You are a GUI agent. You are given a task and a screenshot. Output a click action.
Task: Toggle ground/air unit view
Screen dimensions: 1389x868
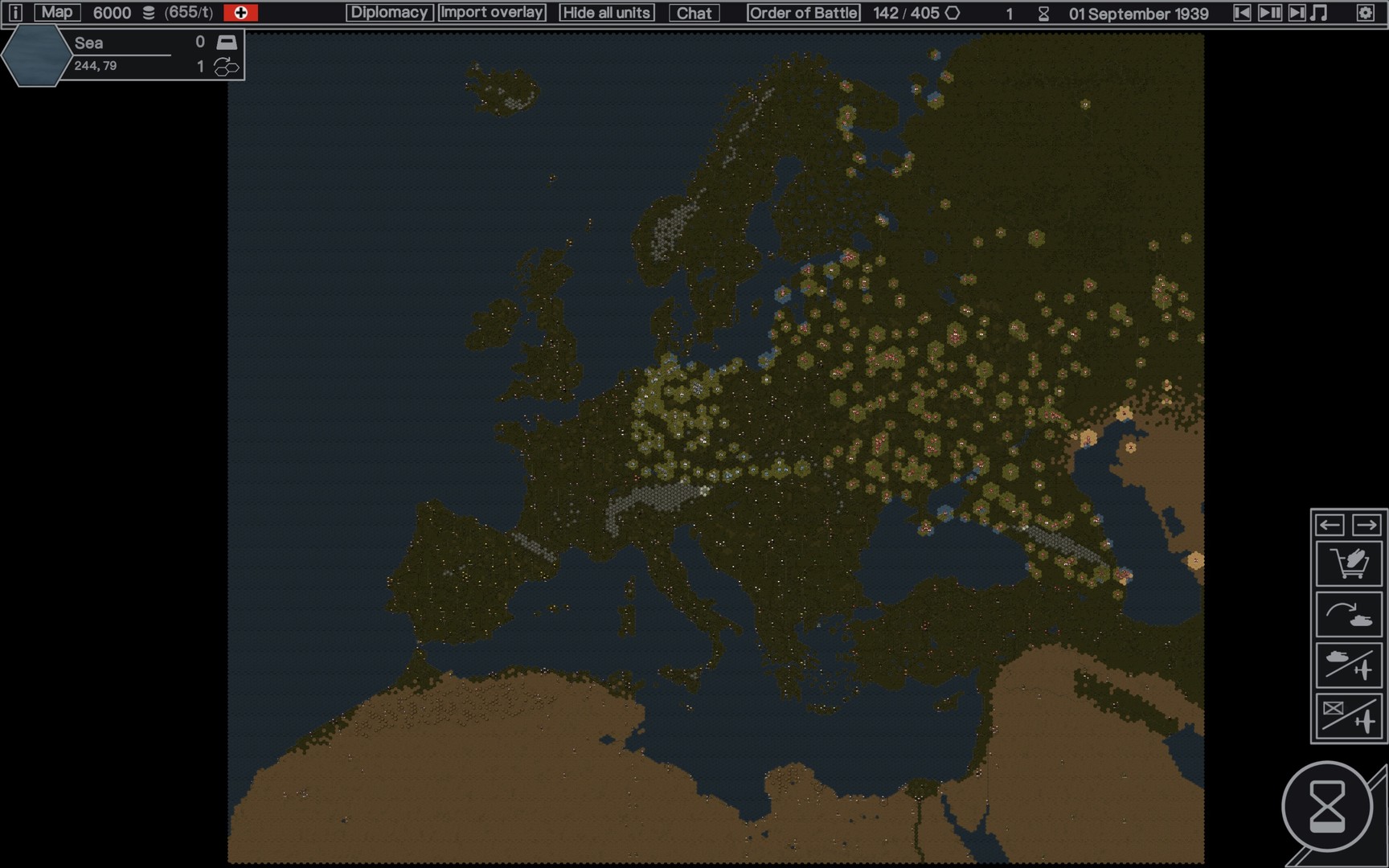coord(1349,665)
